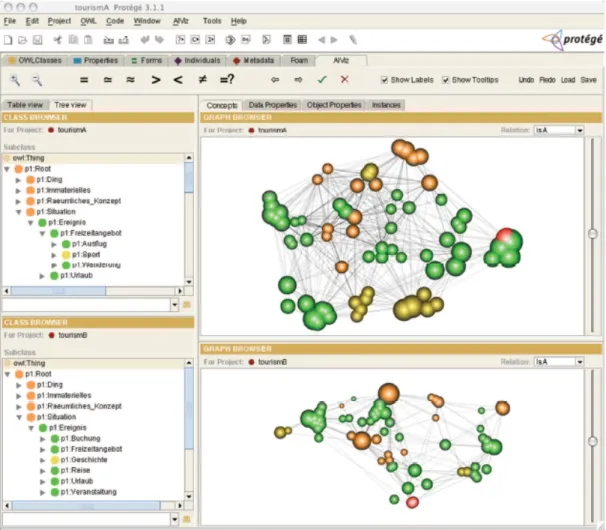Collapse p1:Freizeitangebot in tourismA tree
The width and height of the screenshot is (606, 530).
(43, 233)
